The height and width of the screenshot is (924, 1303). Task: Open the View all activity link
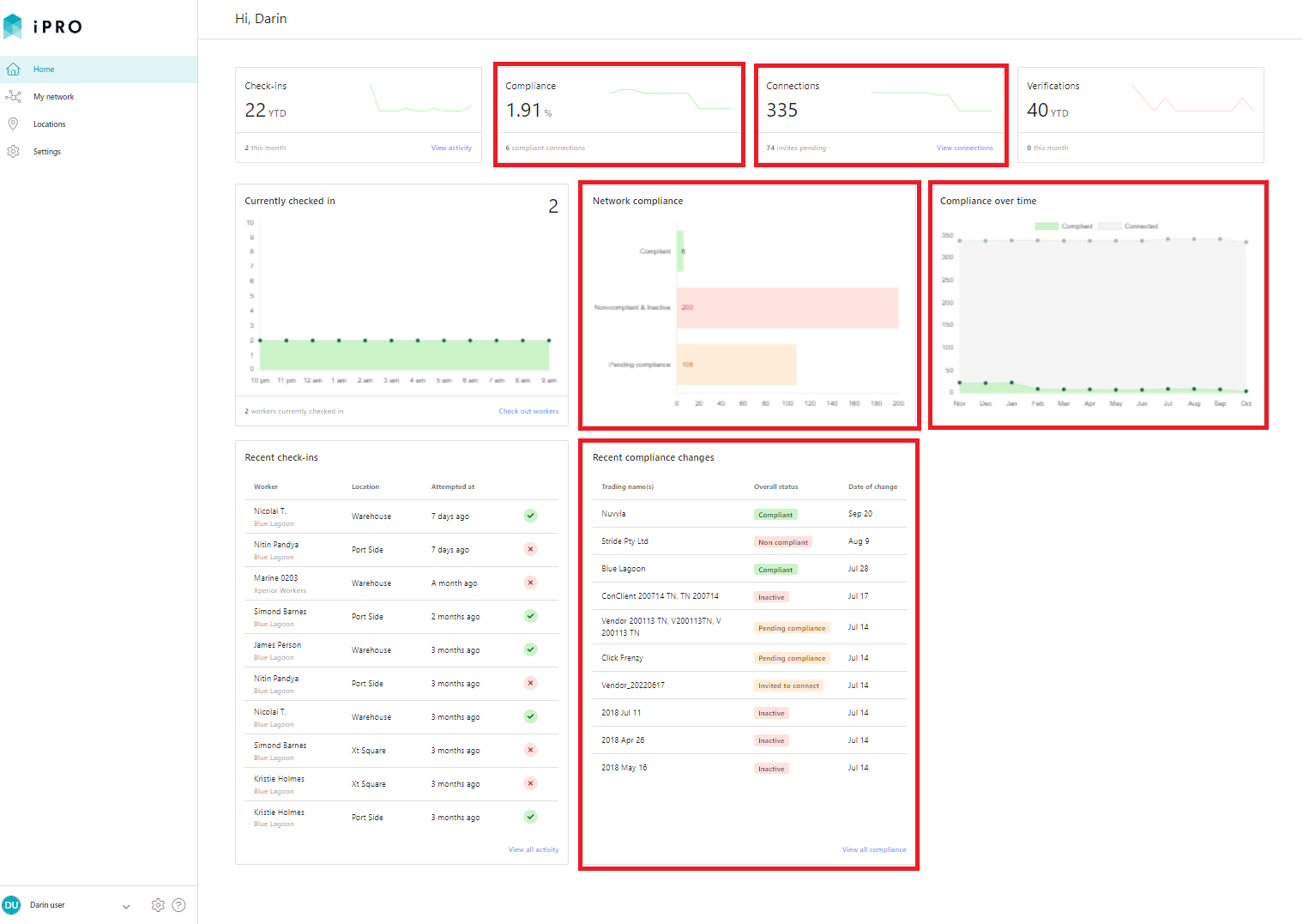[534, 849]
